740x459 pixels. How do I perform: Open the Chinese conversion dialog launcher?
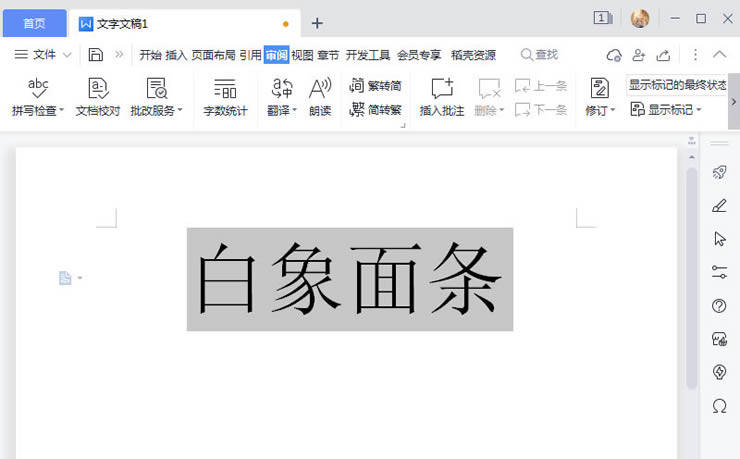[403, 125]
